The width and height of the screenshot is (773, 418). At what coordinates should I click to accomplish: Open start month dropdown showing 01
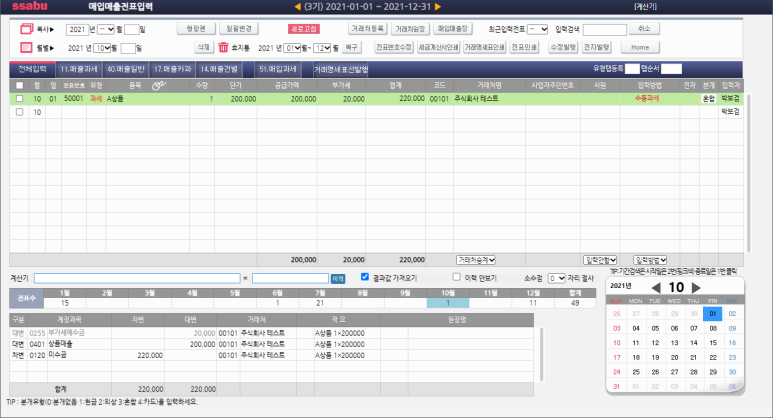click(292, 48)
